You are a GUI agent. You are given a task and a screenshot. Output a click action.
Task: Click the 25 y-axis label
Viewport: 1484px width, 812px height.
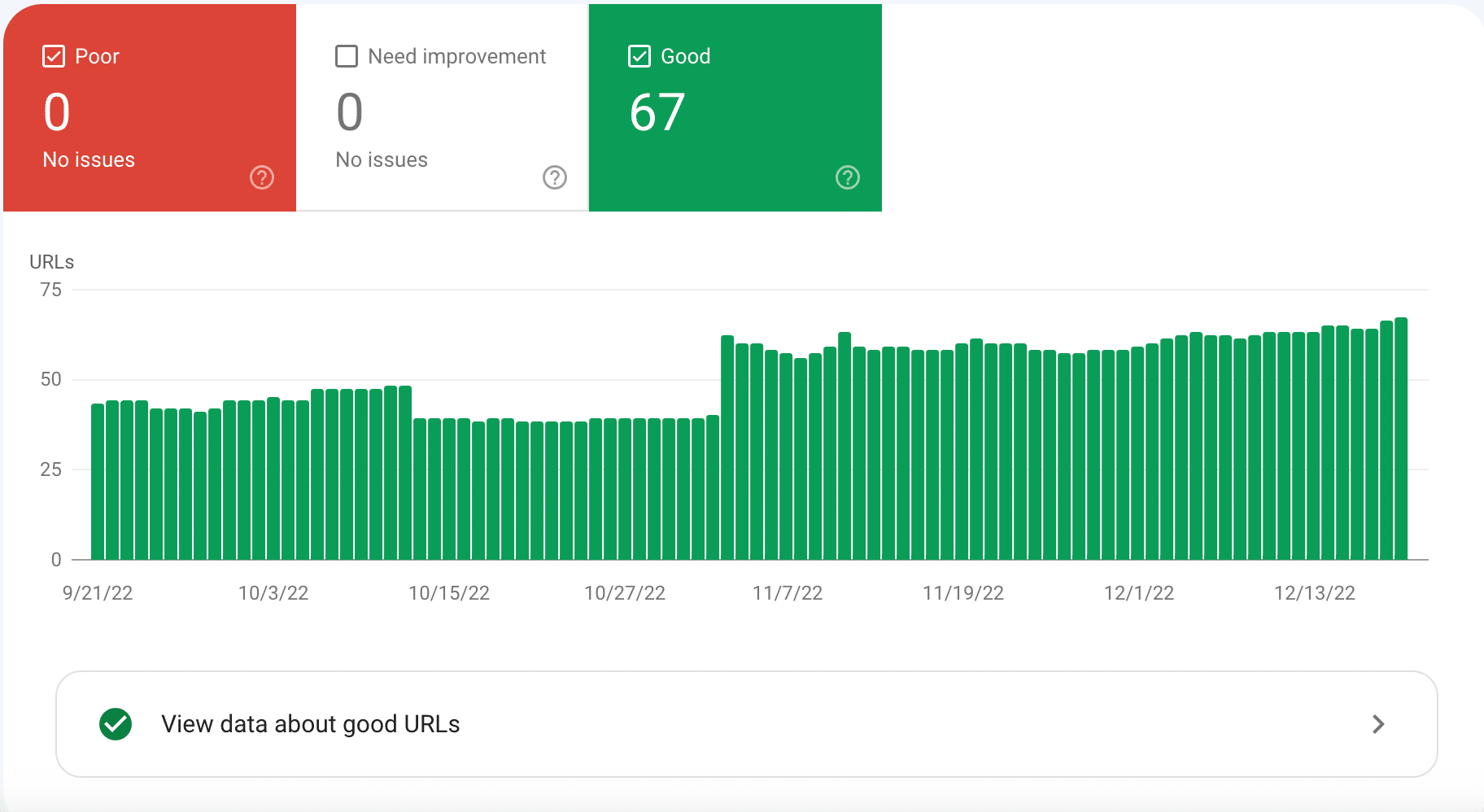pyautogui.click(x=51, y=469)
